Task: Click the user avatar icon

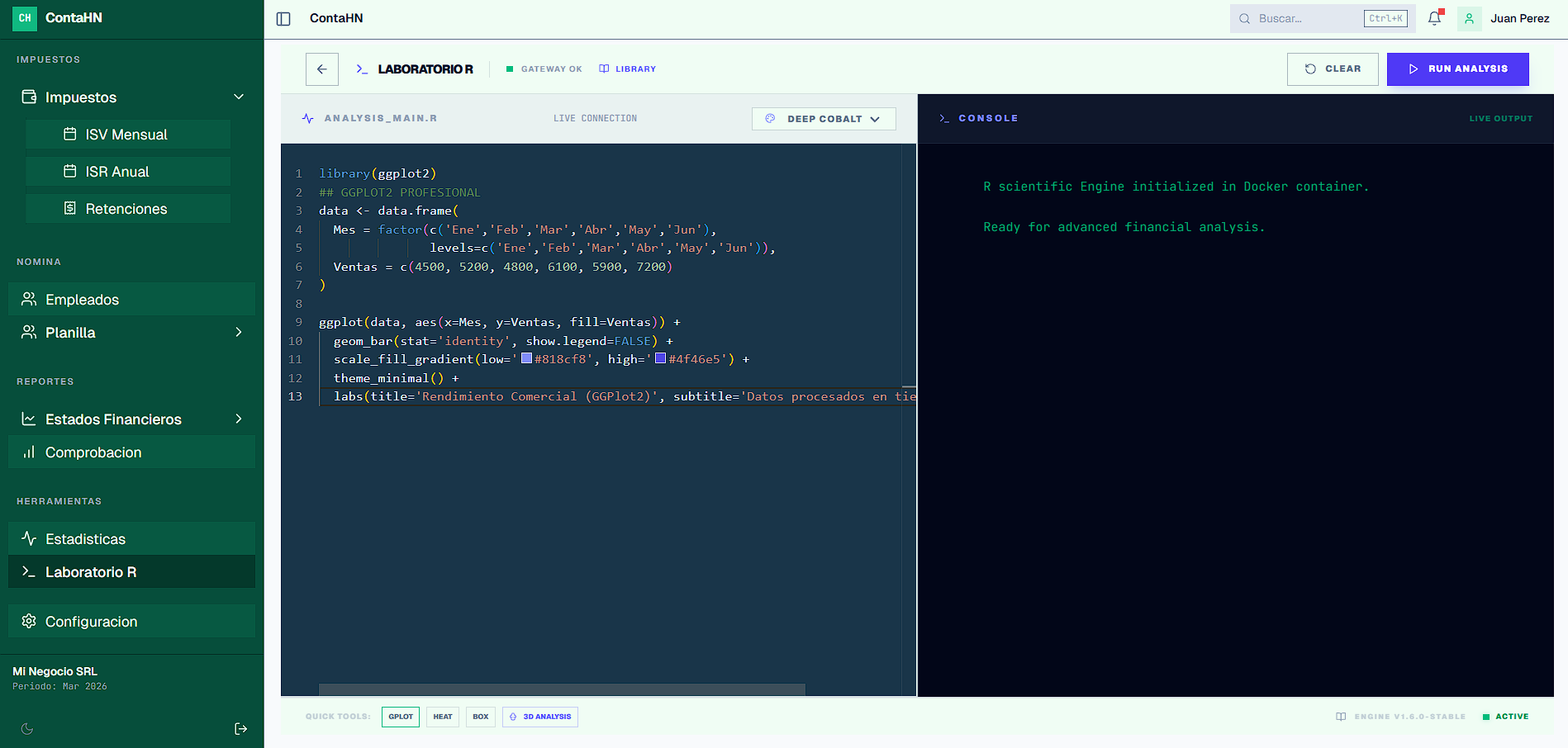Action: (x=1469, y=18)
